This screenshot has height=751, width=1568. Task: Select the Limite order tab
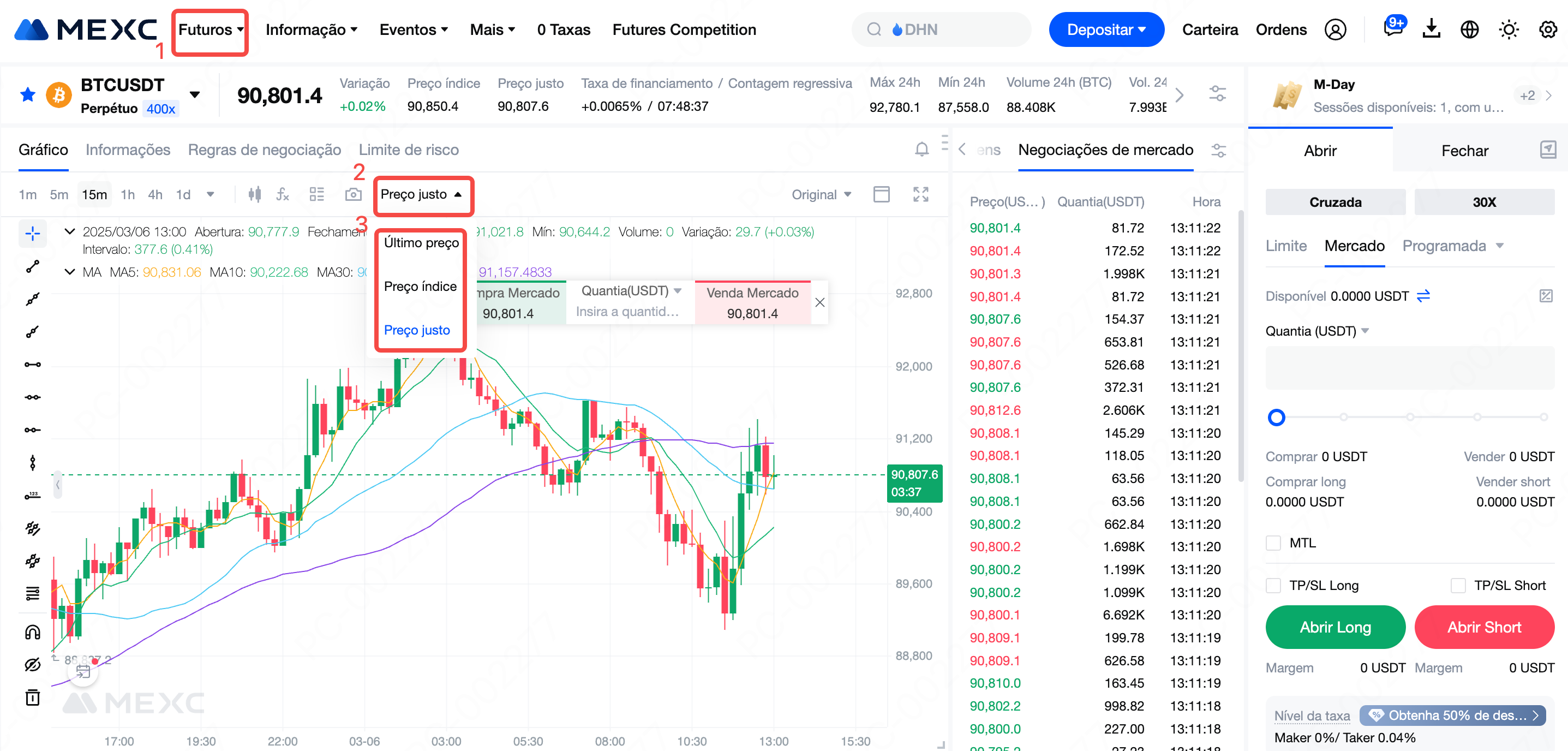point(1285,246)
